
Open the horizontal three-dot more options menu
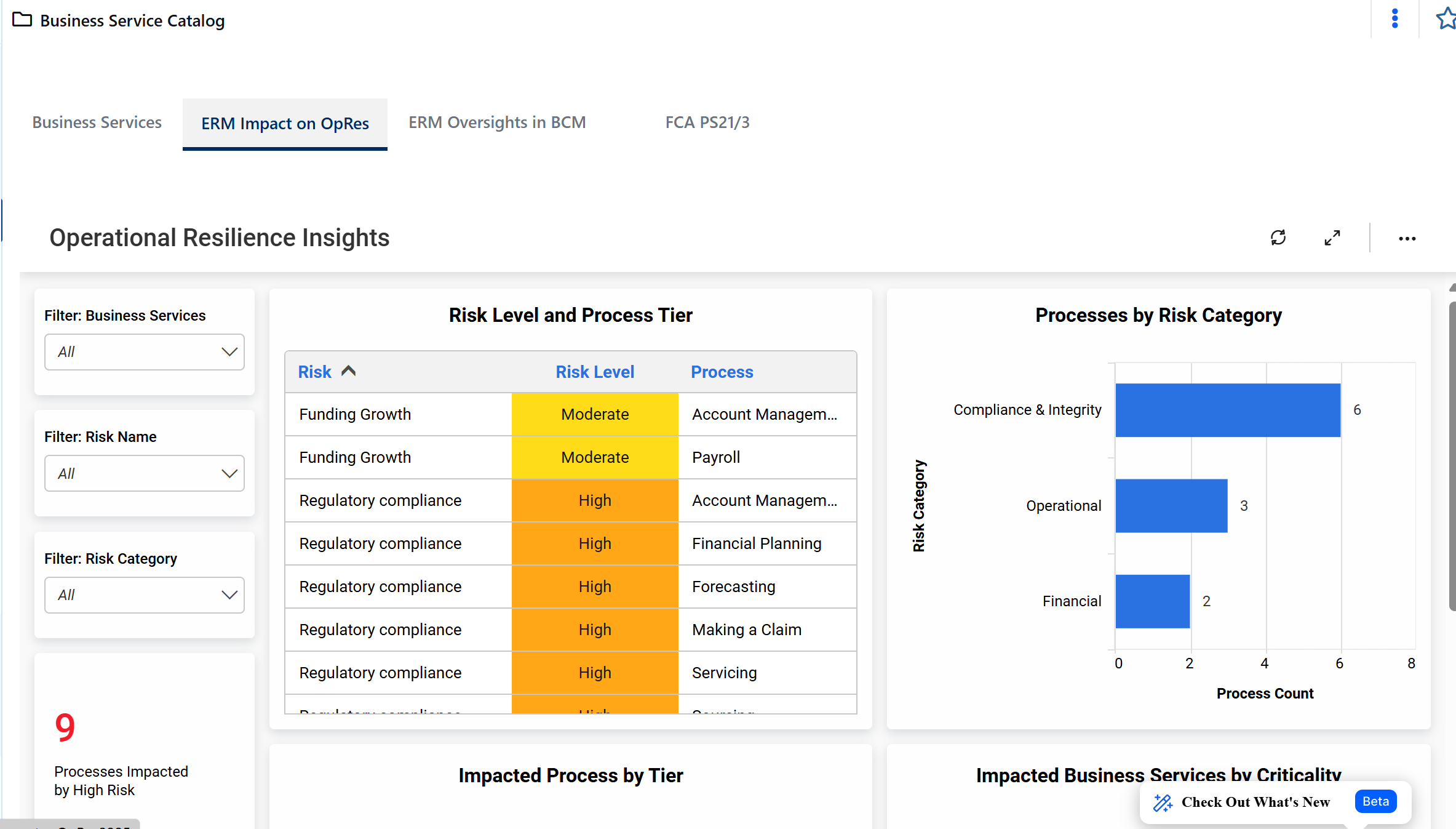pos(1407,239)
